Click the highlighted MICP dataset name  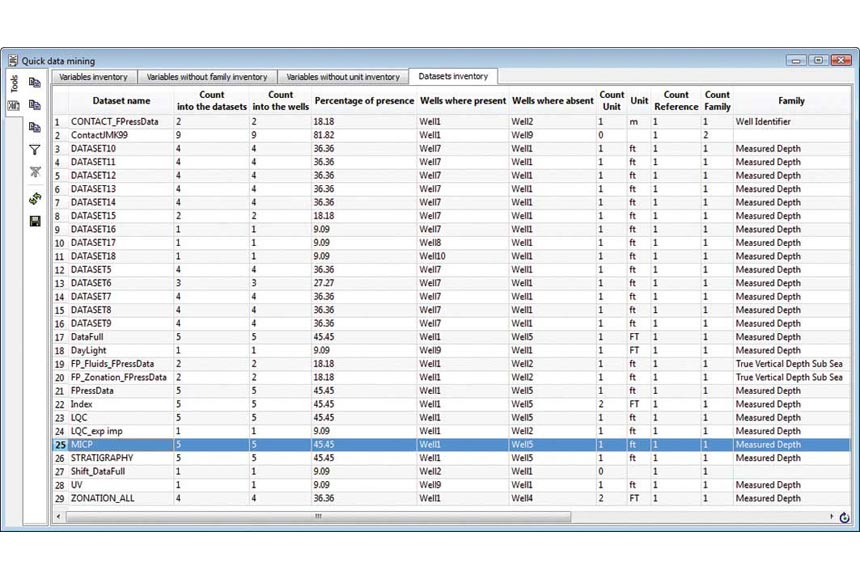click(82, 444)
